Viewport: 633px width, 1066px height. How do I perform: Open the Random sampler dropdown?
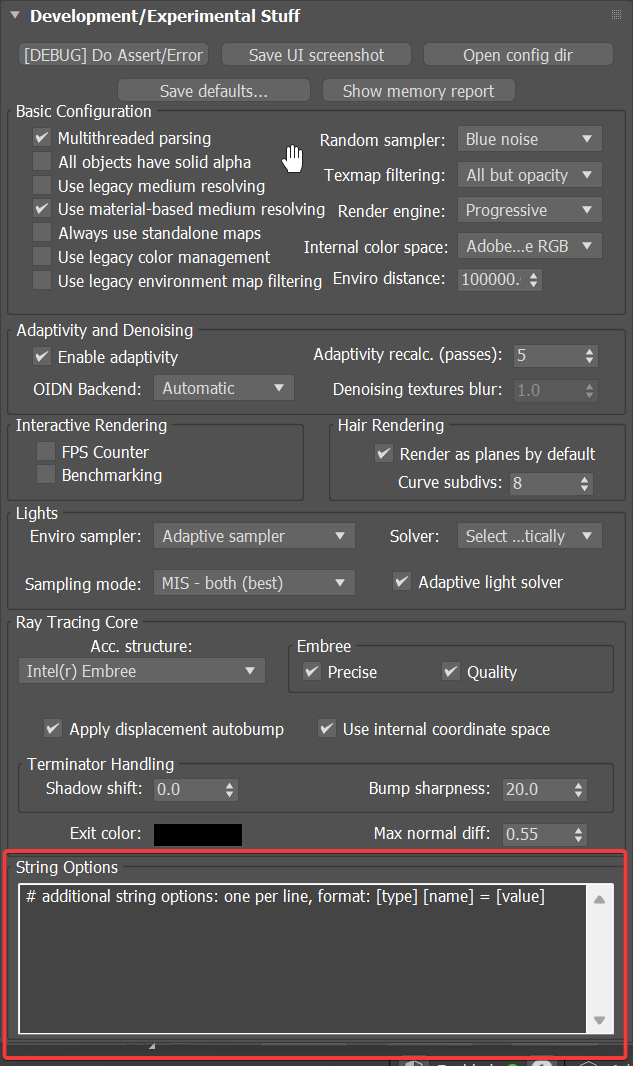click(x=529, y=139)
